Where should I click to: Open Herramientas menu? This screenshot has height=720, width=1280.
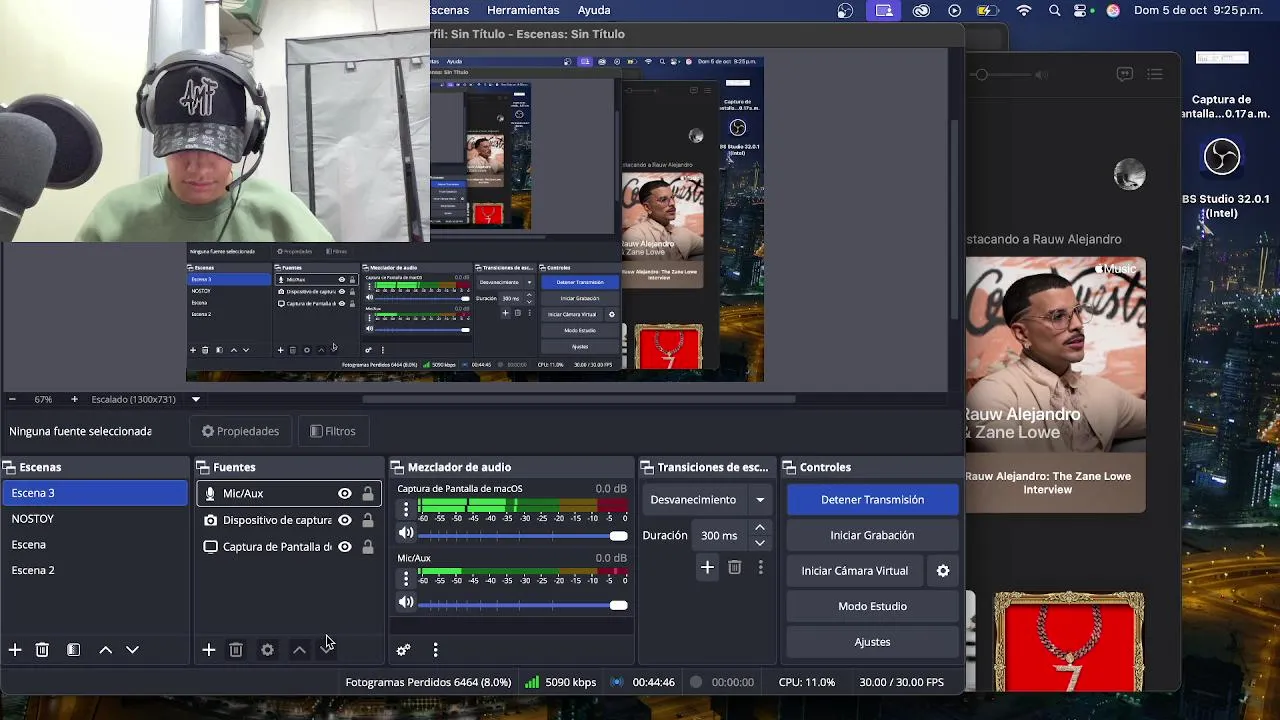[523, 10]
